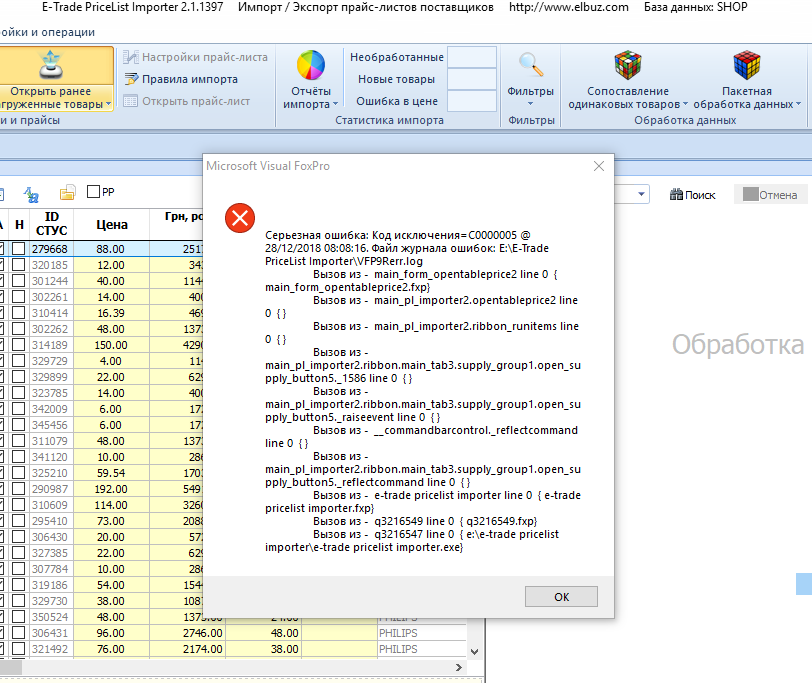Click OK in the FoxPro error dialog
The width and height of the screenshot is (812, 683).
click(561, 597)
